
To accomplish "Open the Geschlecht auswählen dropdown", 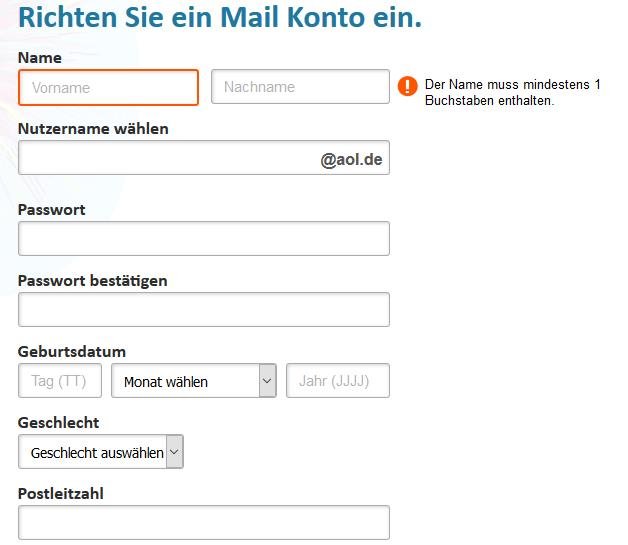I will [x=101, y=452].
